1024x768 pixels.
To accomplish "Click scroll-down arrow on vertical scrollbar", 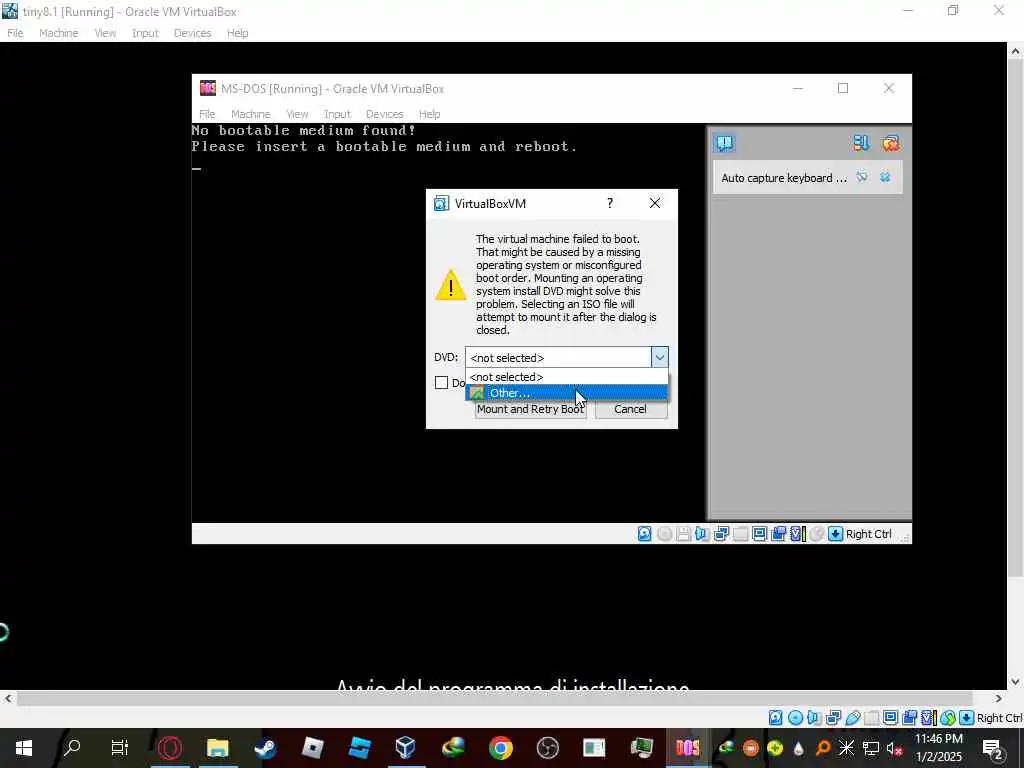I will [1016, 682].
